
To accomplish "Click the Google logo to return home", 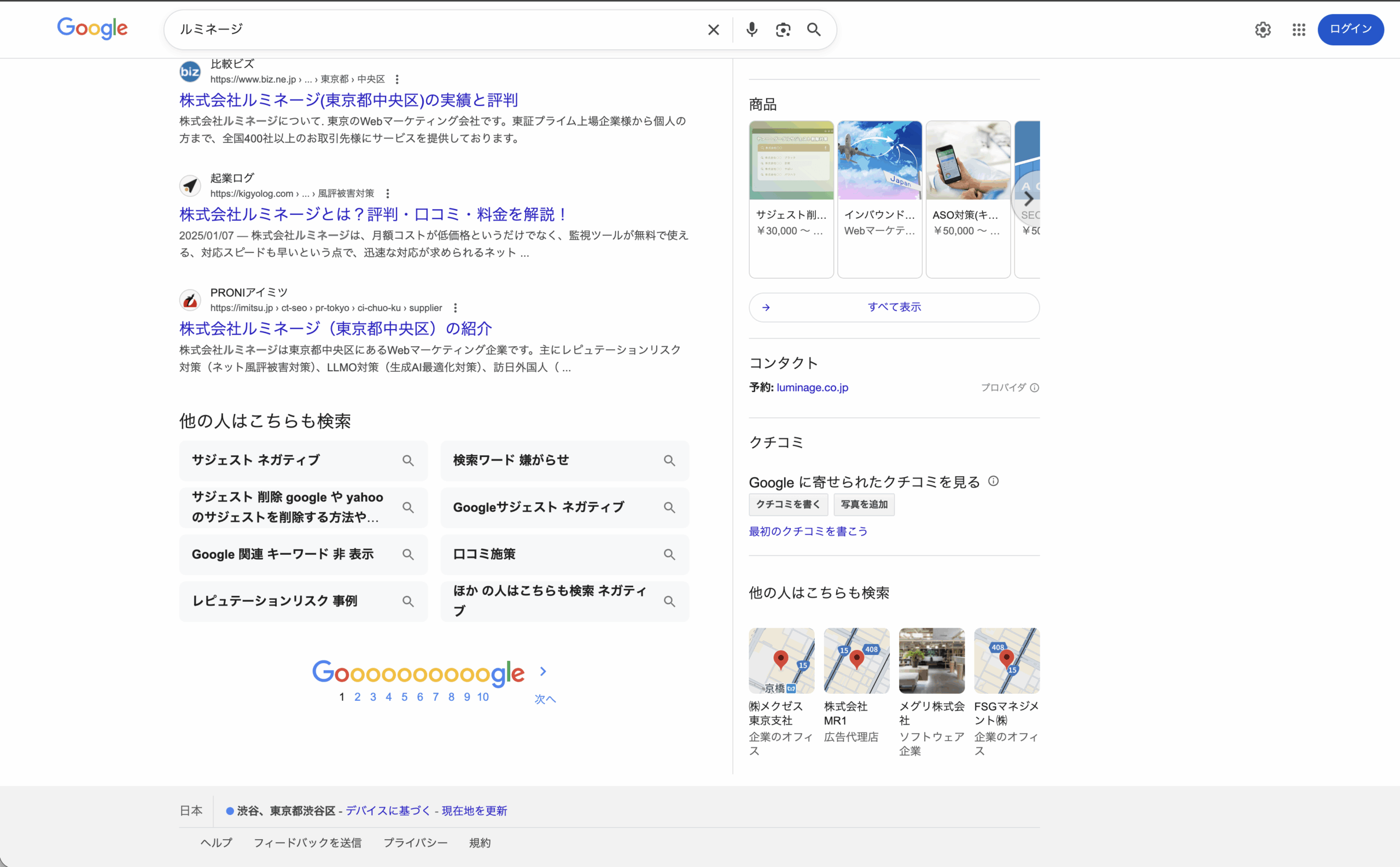I will (92, 28).
